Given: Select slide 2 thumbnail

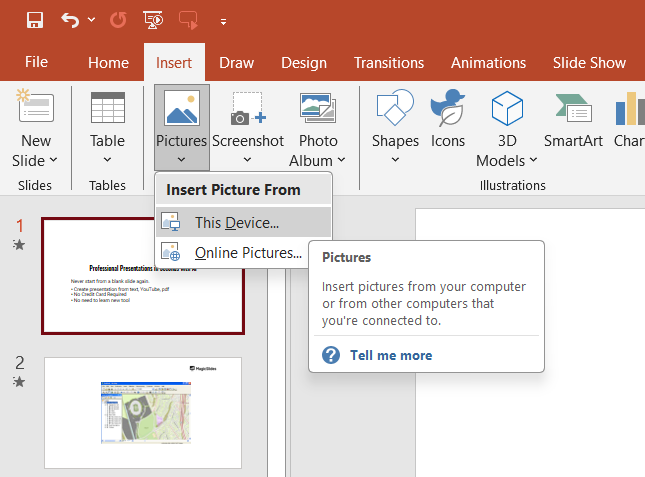Looking at the screenshot, I should [143, 412].
